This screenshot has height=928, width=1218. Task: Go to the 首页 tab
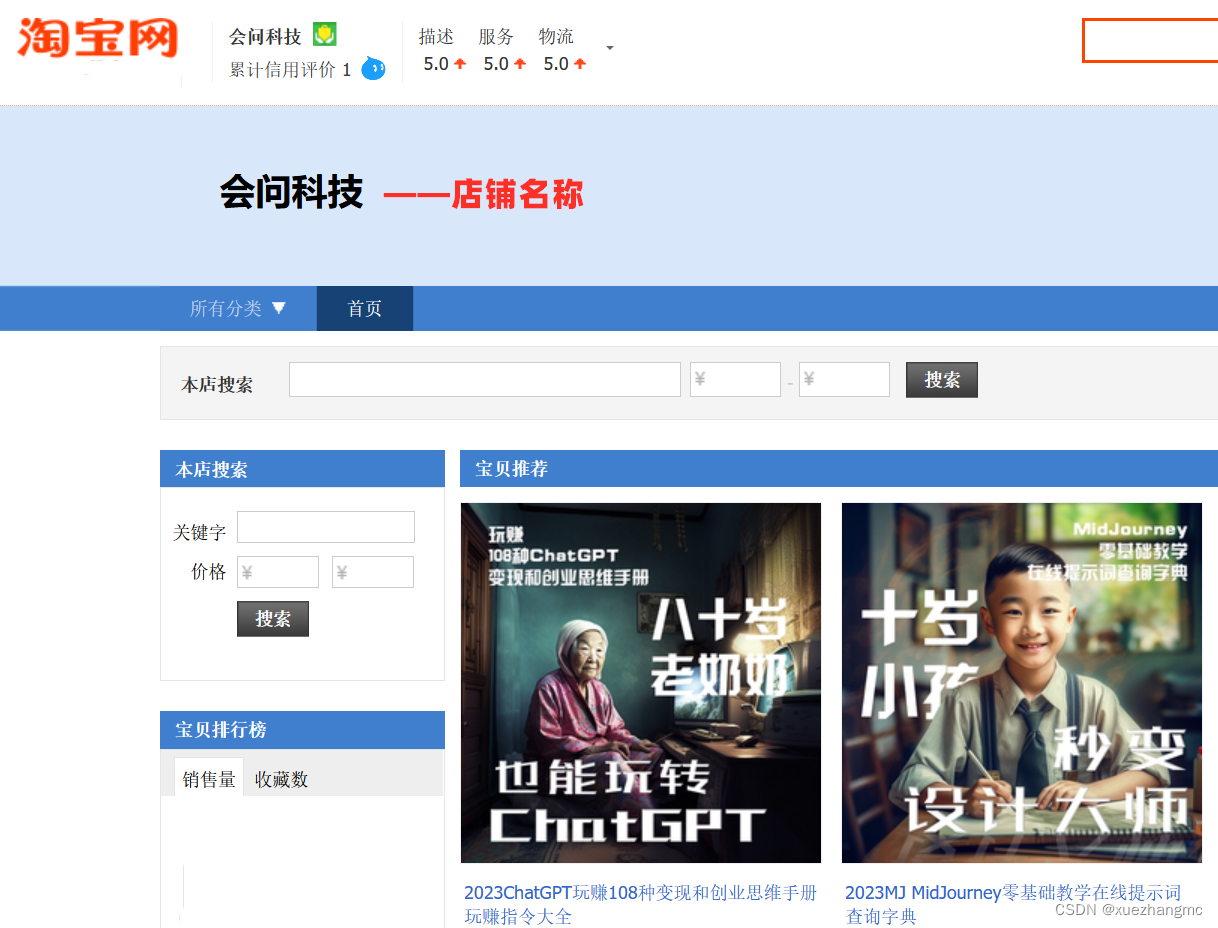coord(365,308)
